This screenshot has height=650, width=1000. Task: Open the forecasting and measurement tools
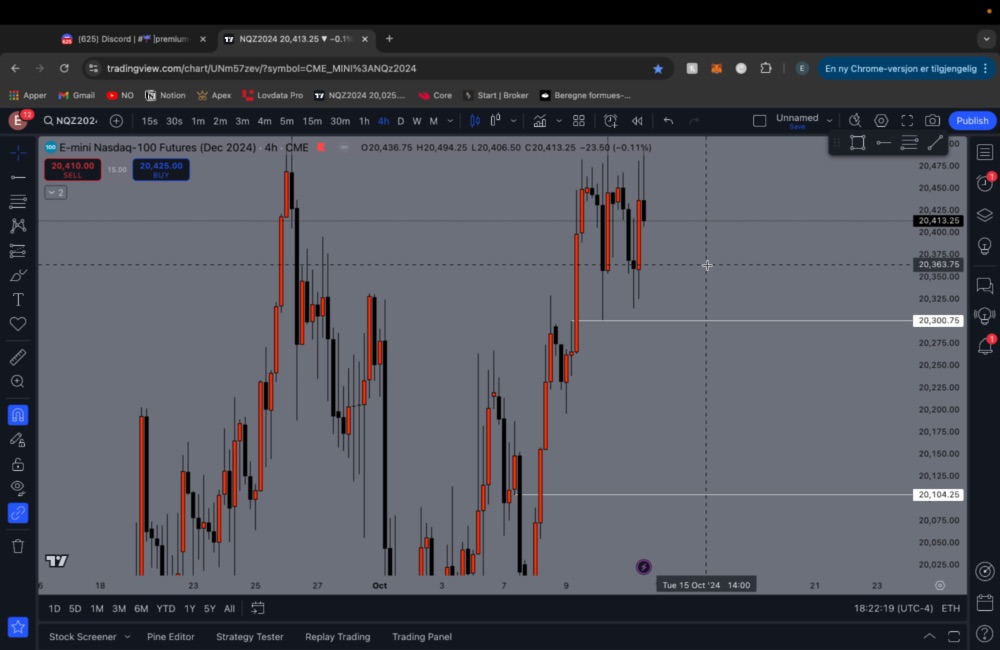click(x=18, y=251)
